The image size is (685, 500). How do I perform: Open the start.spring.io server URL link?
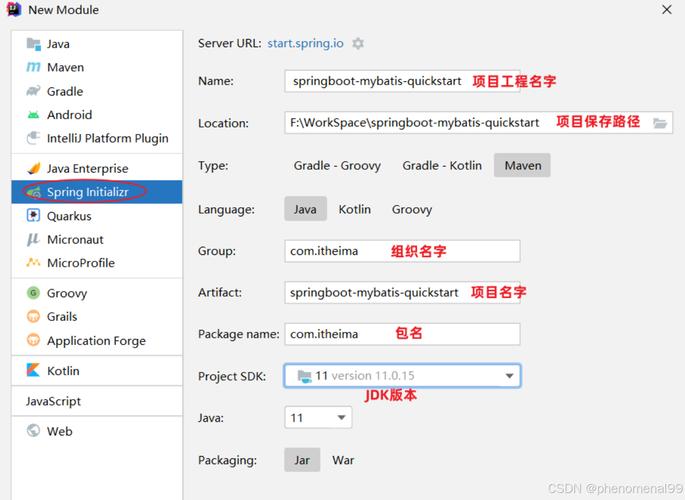pos(305,43)
